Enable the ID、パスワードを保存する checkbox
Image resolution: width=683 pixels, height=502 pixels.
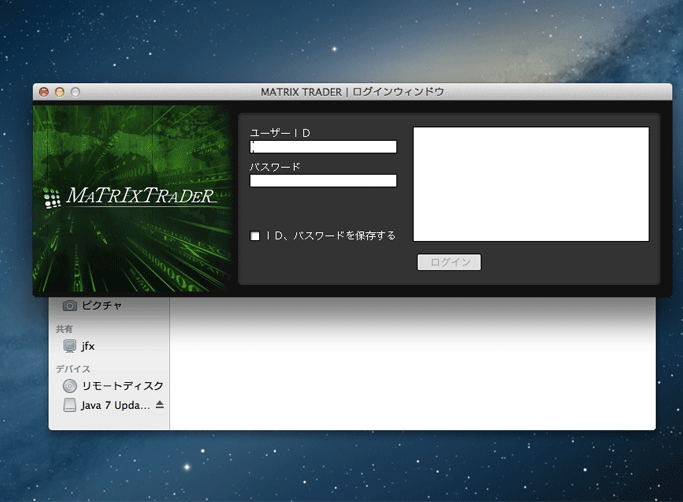click(255, 236)
